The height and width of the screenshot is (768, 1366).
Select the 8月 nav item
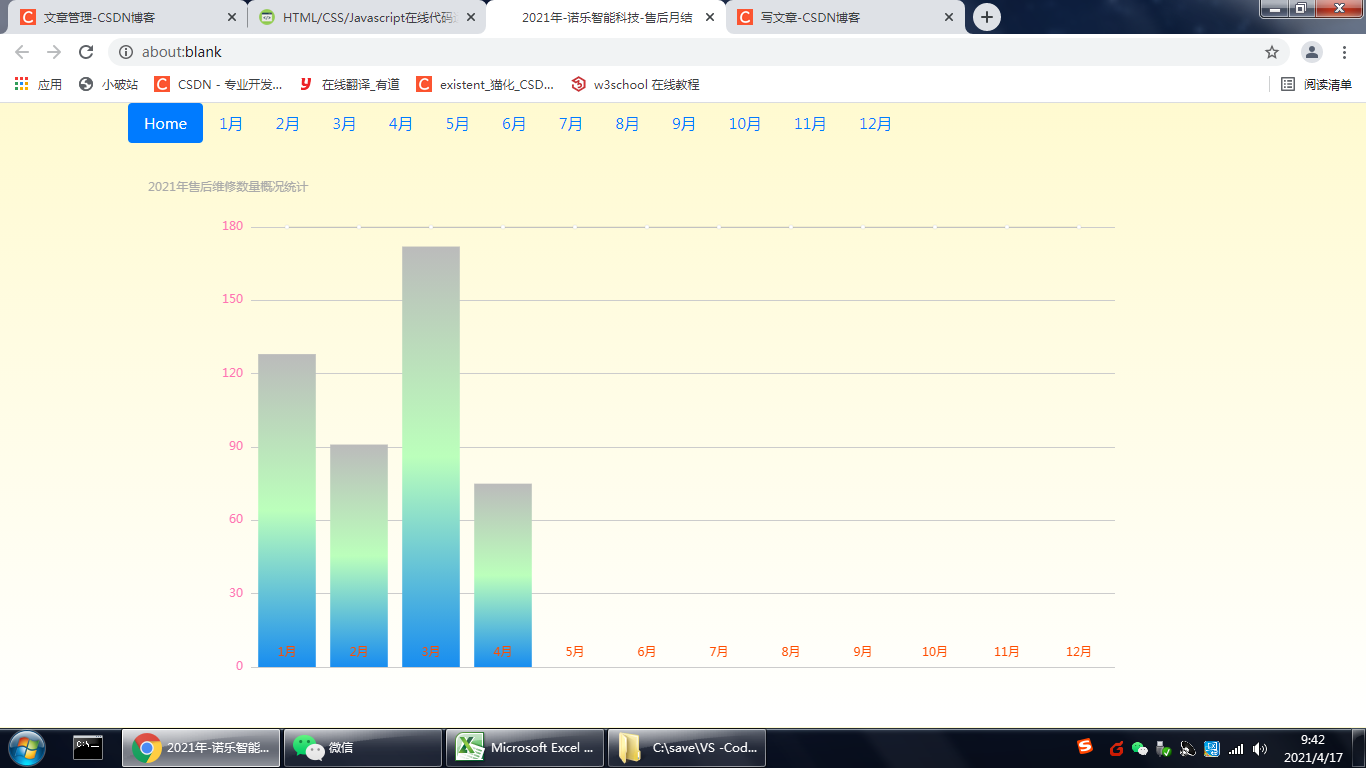pos(627,123)
